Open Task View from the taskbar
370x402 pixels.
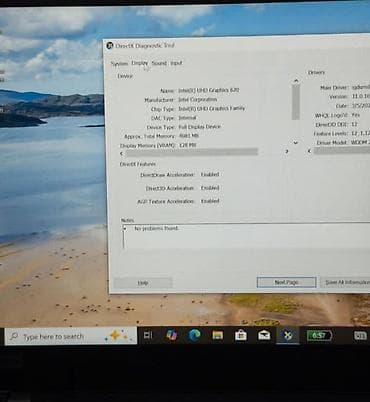148,335
